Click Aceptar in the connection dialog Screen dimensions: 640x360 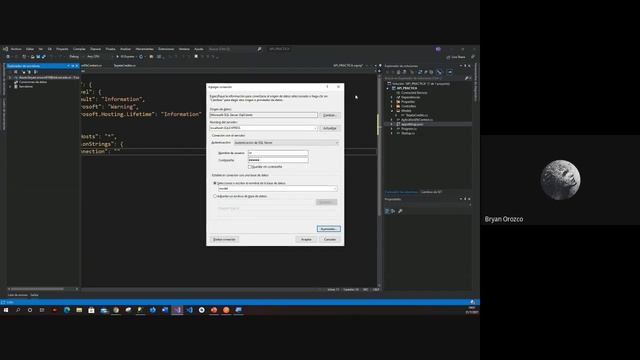pyautogui.click(x=306, y=239)
